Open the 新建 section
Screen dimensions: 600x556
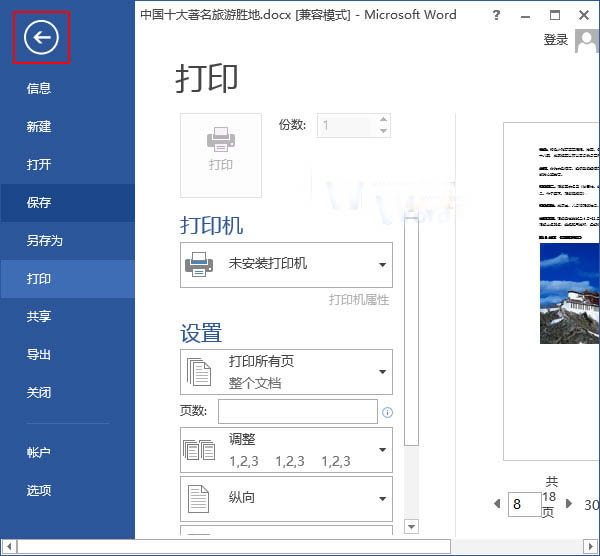(x=39, y=127)
